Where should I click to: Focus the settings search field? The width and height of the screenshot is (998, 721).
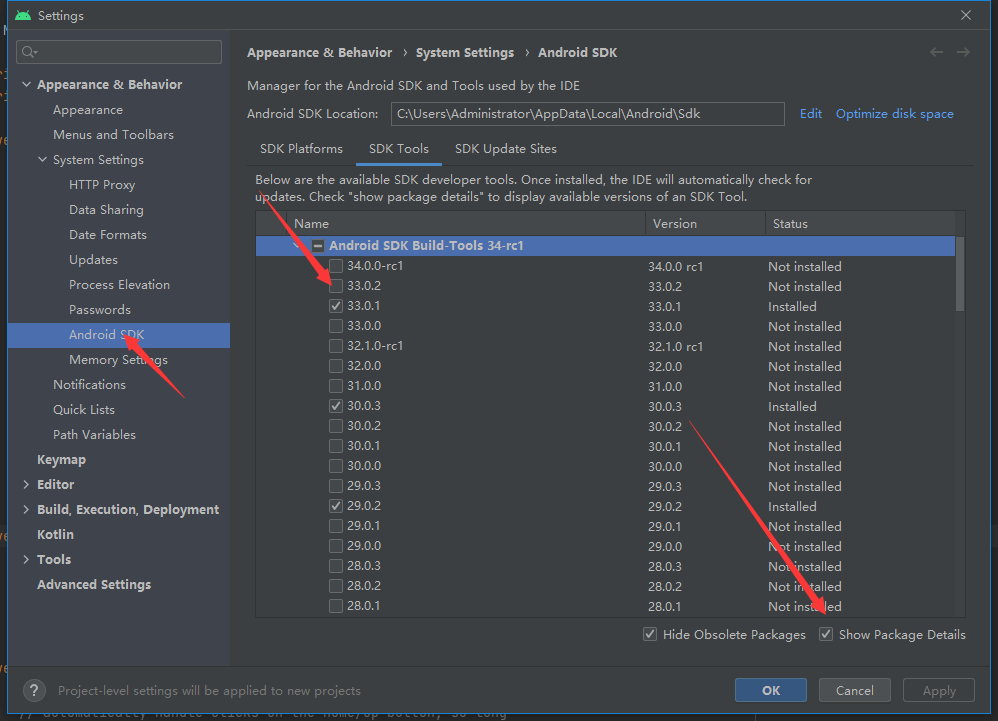pyautogui.click(x=119, y=52)
